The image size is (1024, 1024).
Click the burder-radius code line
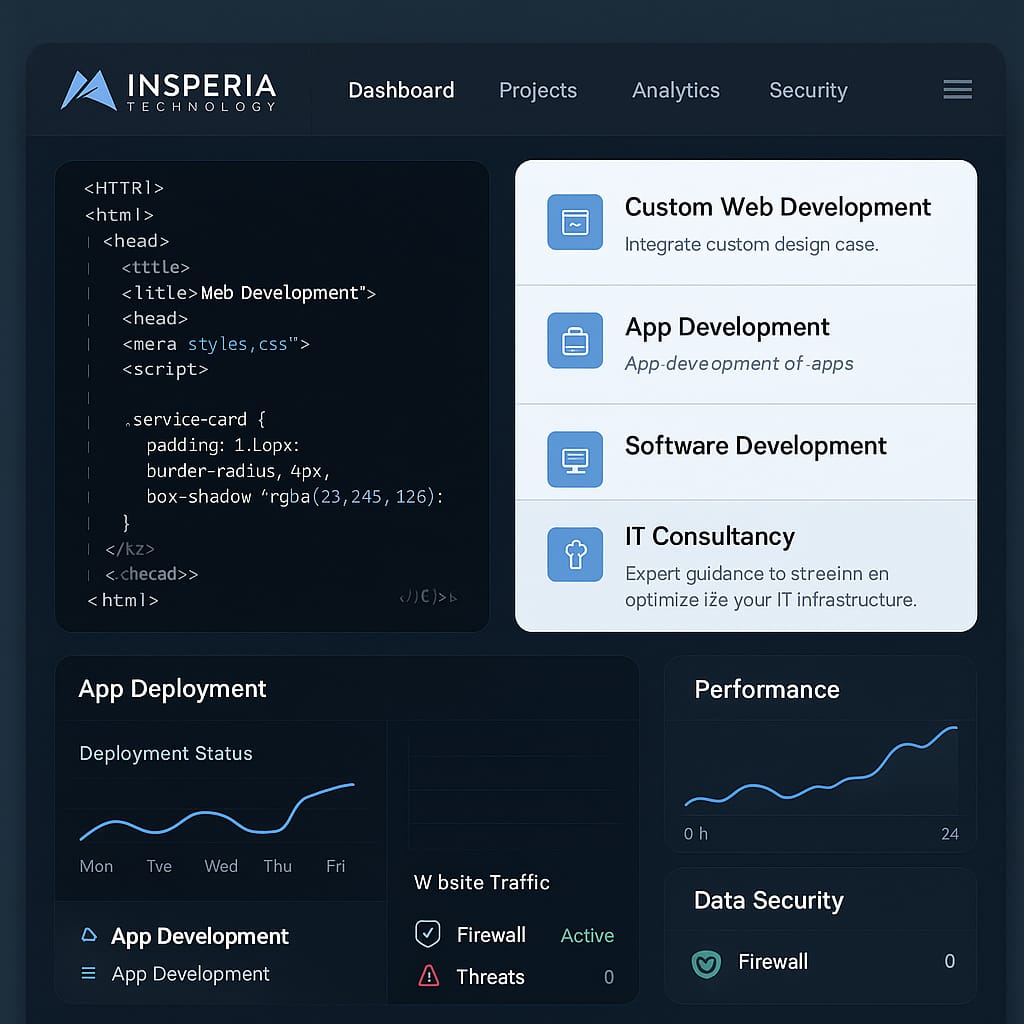coord(238,470)
